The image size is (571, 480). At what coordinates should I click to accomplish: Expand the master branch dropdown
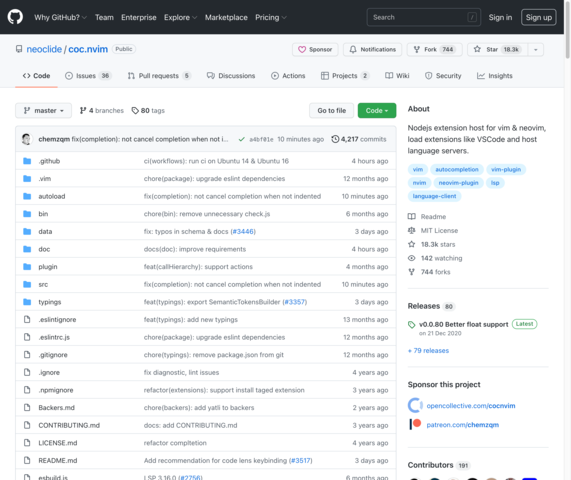(x=43, y=110)
